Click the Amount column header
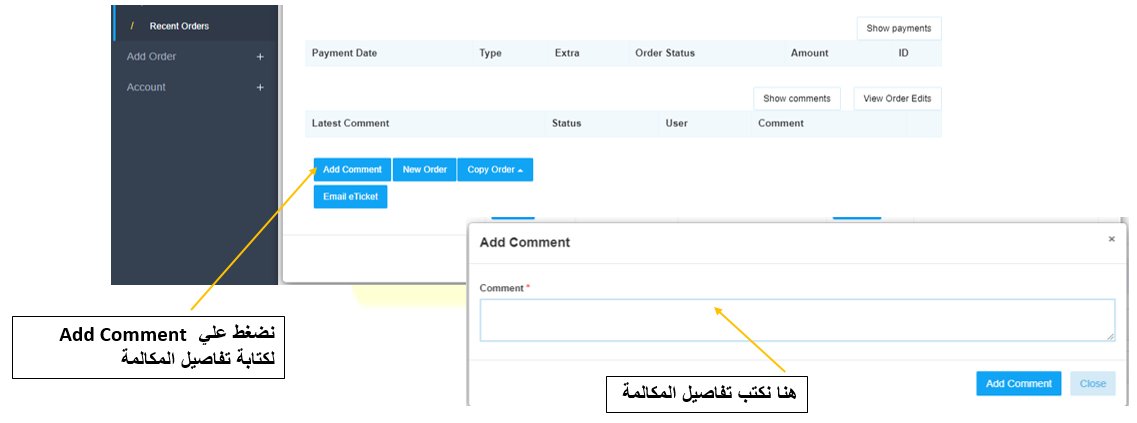This screenshot has height=423, width=1137. pyautogui.click(x=809, y=53)
